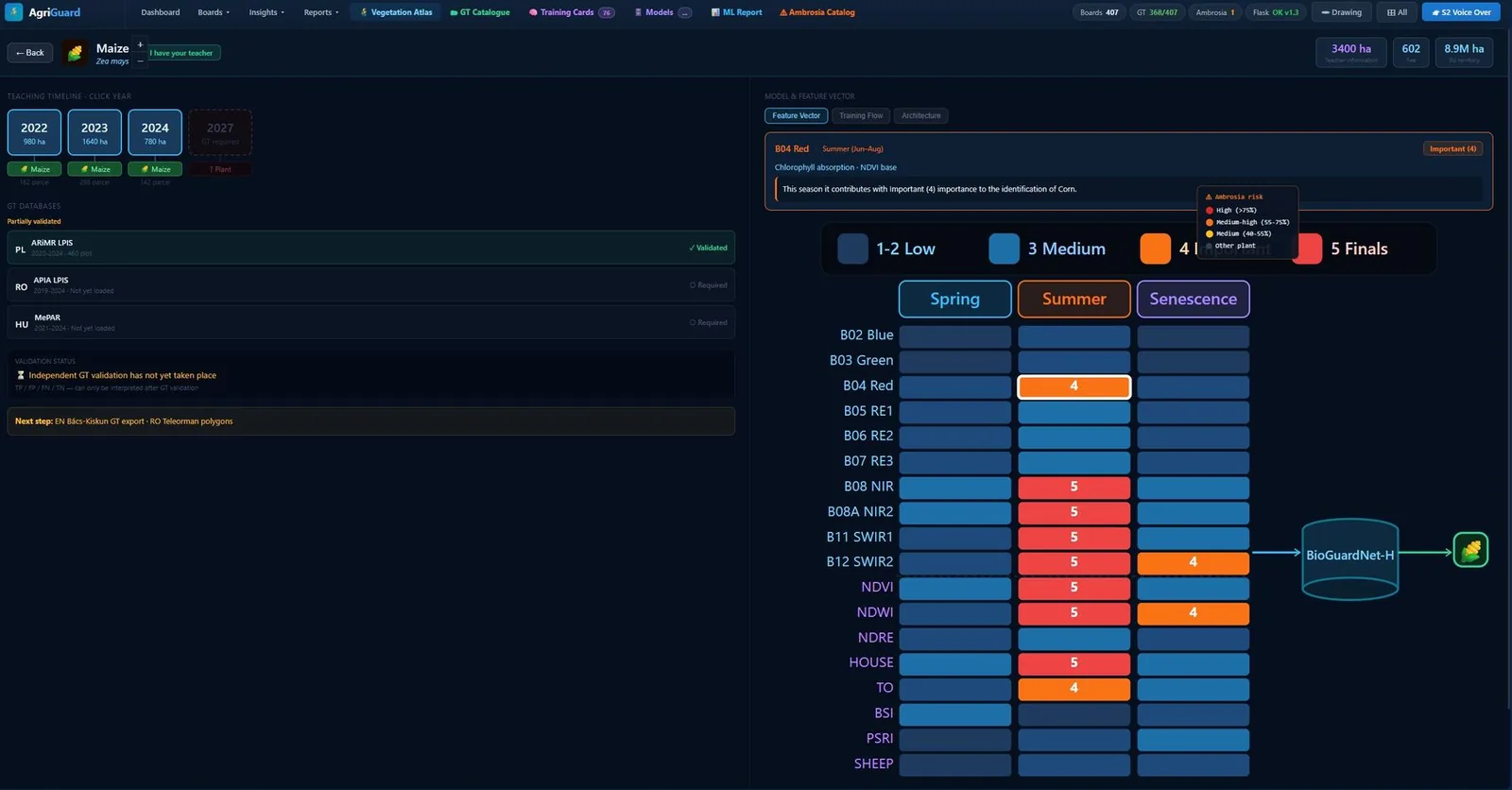Viewport: 1512px width, 790px height.
Task: Expand the Reports dropdown menu
Action: (x=321, y=12)
